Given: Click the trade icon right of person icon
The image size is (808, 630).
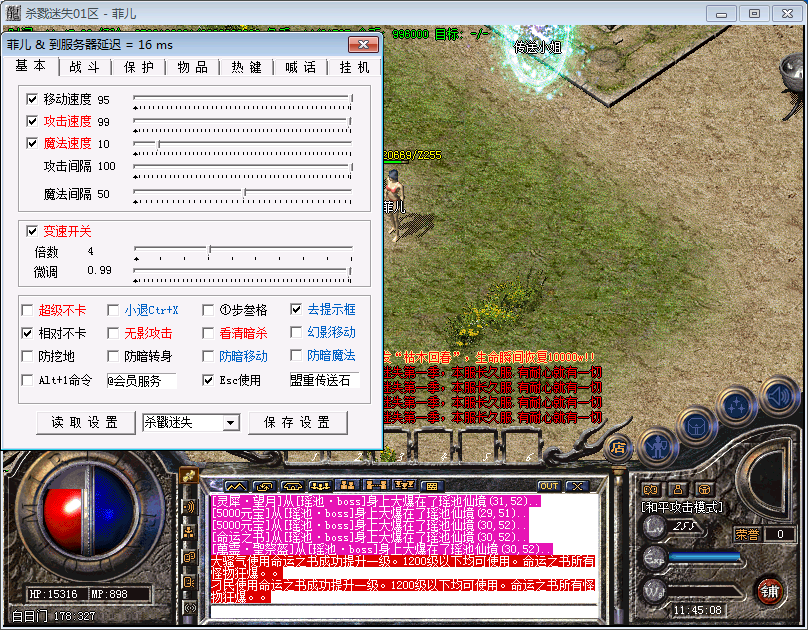Looking at the screenshot, I should click(x=704, y=489).
